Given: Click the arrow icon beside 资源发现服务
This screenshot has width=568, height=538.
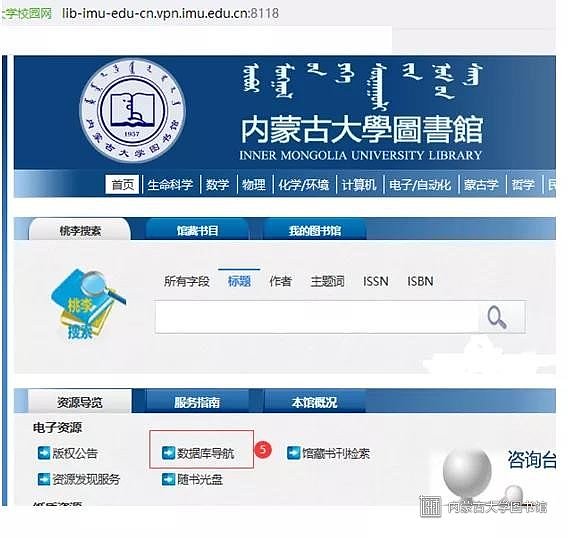Looking at the screenshot, I should coord(43,479).
